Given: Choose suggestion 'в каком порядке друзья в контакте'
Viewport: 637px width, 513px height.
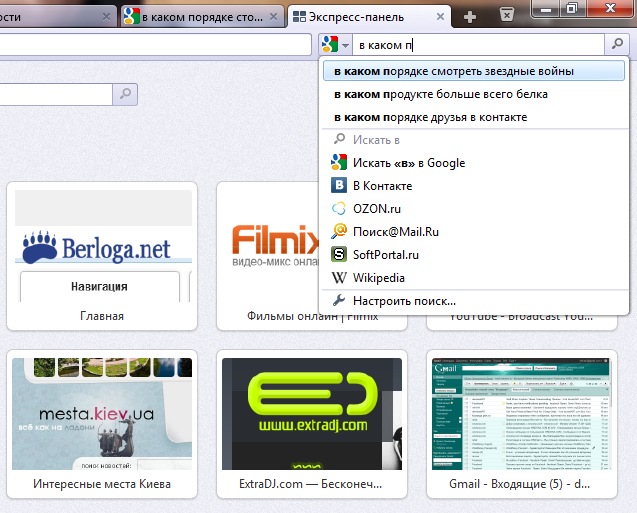Looking at the screenshot, I should pyautogui.click(x=474, y=117).
